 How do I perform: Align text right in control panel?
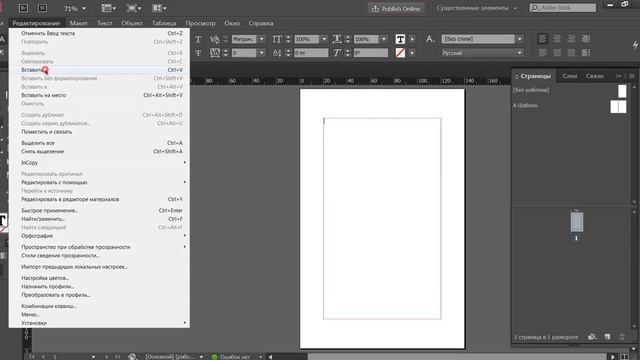pyautogui.click(x=571, y=39)
